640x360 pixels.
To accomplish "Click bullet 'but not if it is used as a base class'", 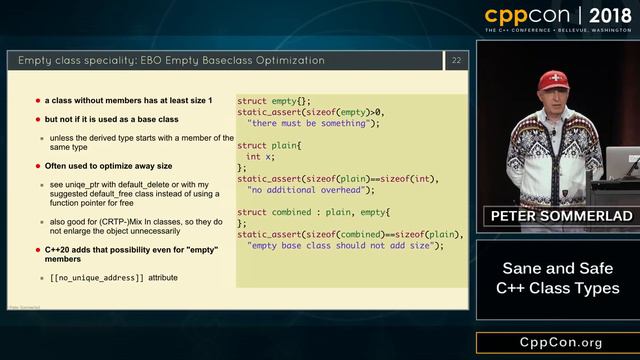I will [111, 119].
